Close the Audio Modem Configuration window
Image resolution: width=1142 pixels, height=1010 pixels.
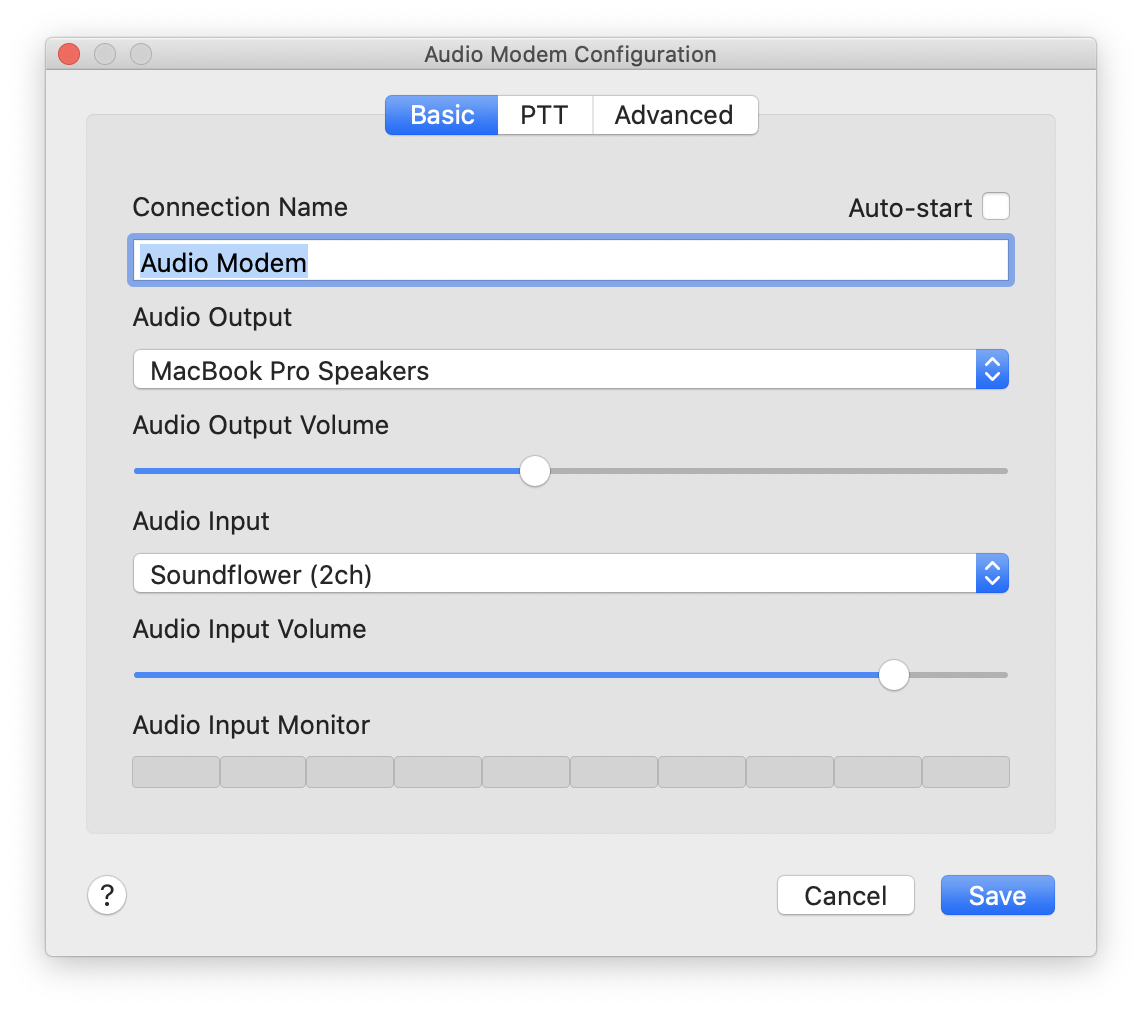point(69,54)
